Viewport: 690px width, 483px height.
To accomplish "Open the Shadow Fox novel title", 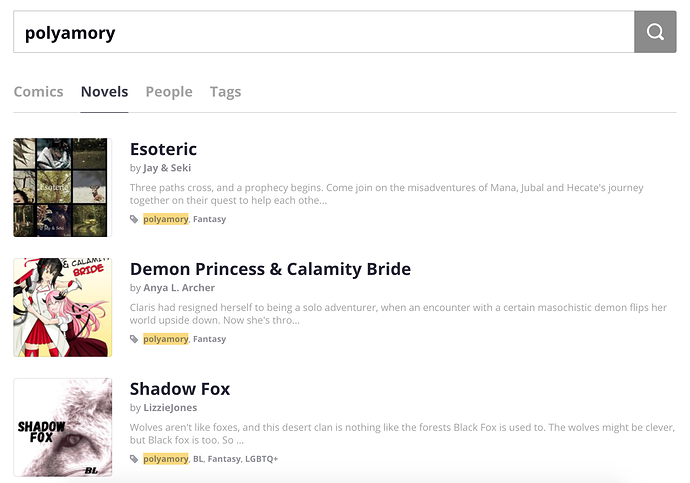I will point(180,389).
